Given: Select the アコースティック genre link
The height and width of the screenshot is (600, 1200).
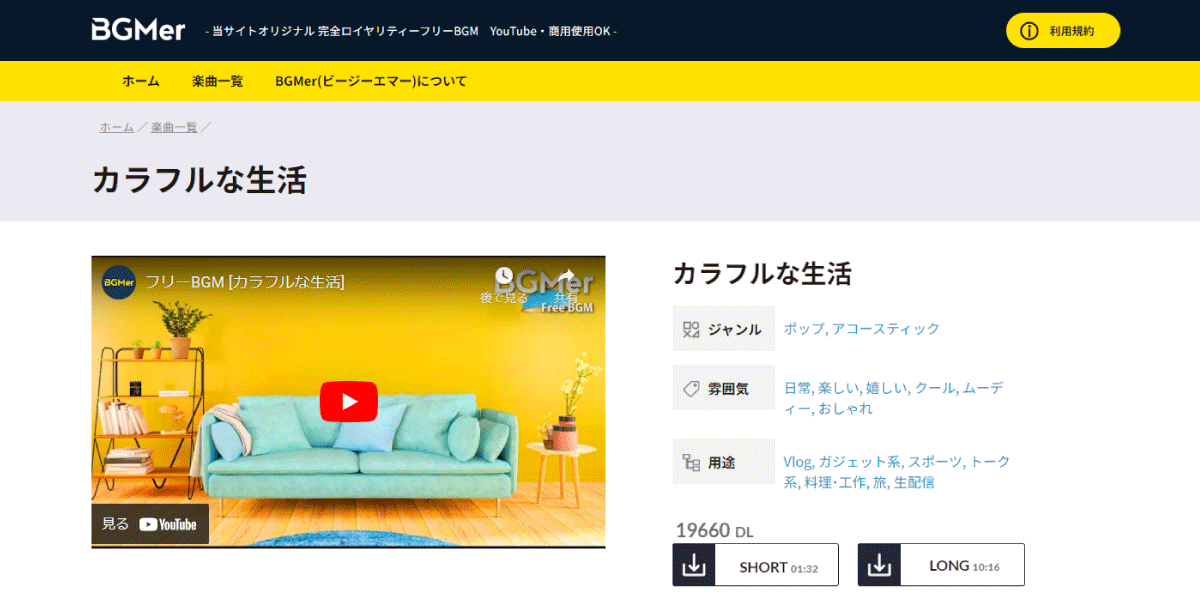Looking at the screenshot, I should (886, 329).
